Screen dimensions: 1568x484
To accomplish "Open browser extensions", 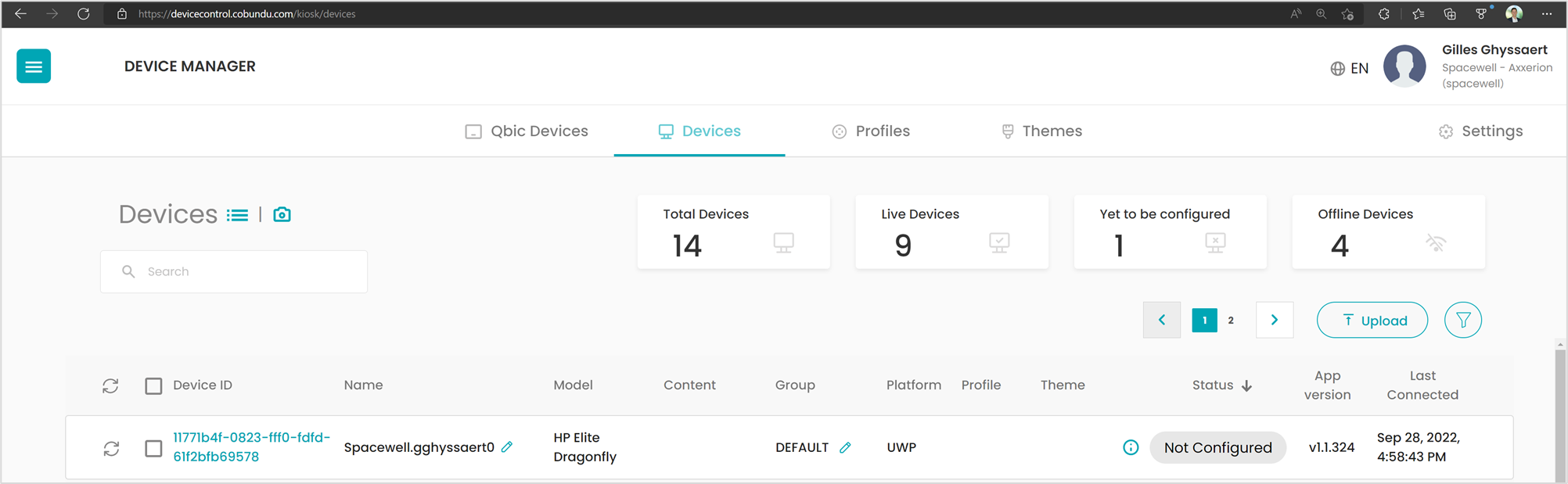I will pyautogui.click(x=1383, y=14).
